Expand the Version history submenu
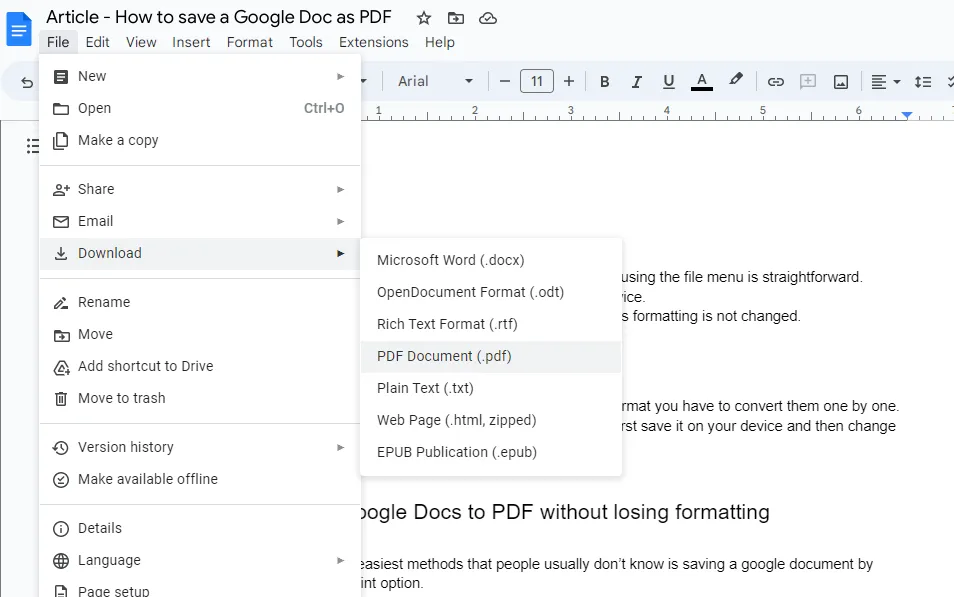This screenshot has height=597, width=954. click(200, 447)
